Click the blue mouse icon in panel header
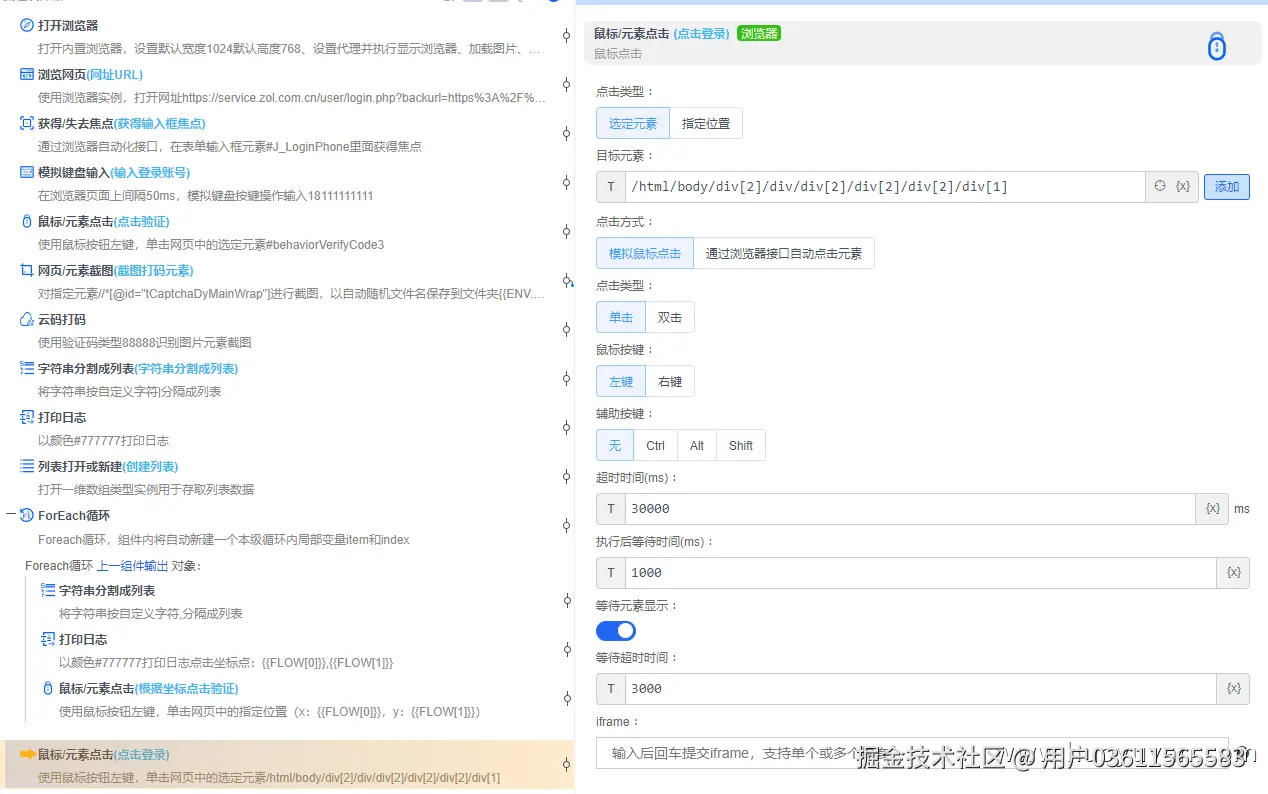 pyautogui.click(x=1216, y=46)
